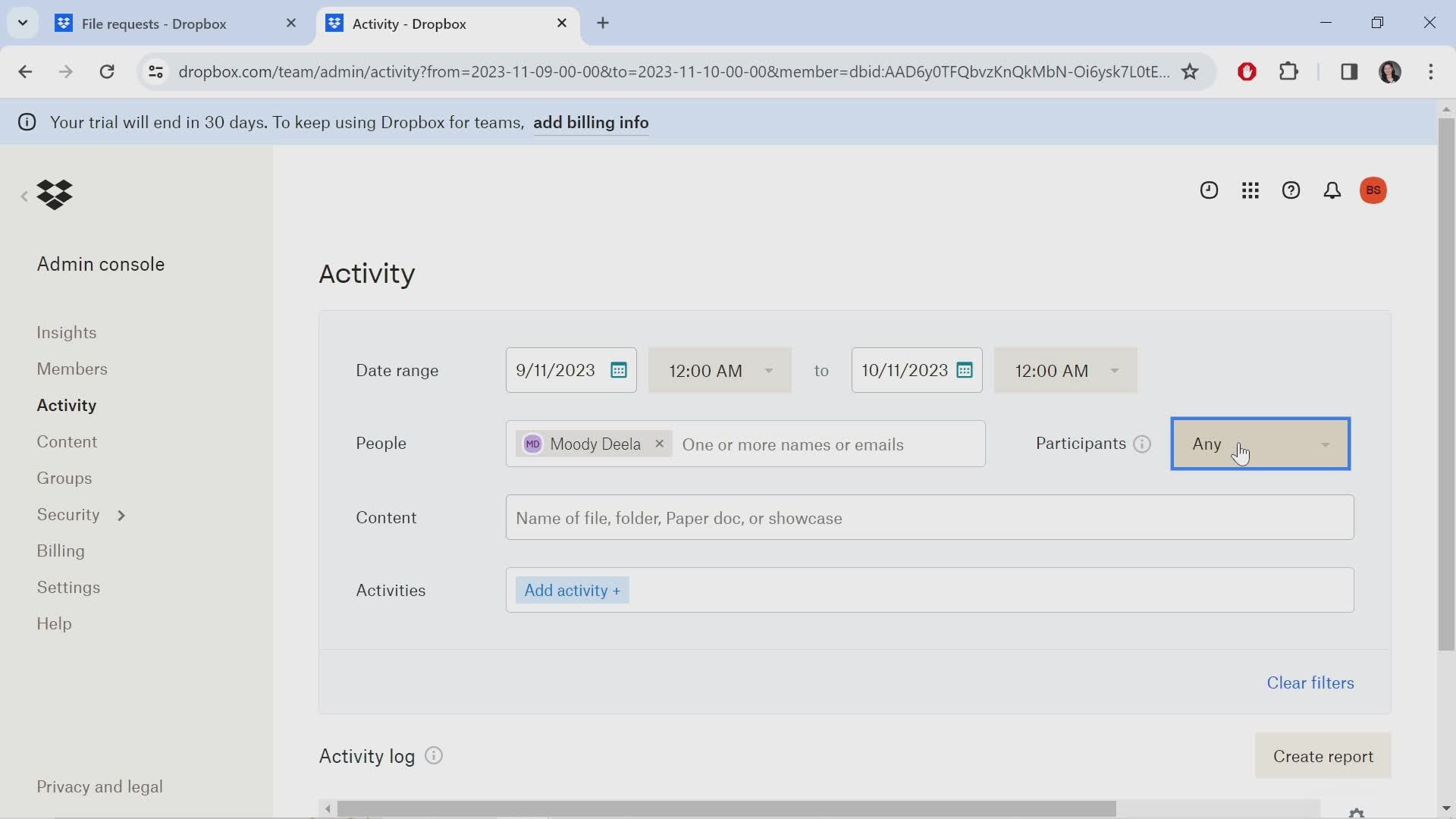Open the recent activity clock icon

pos(1209,190)
